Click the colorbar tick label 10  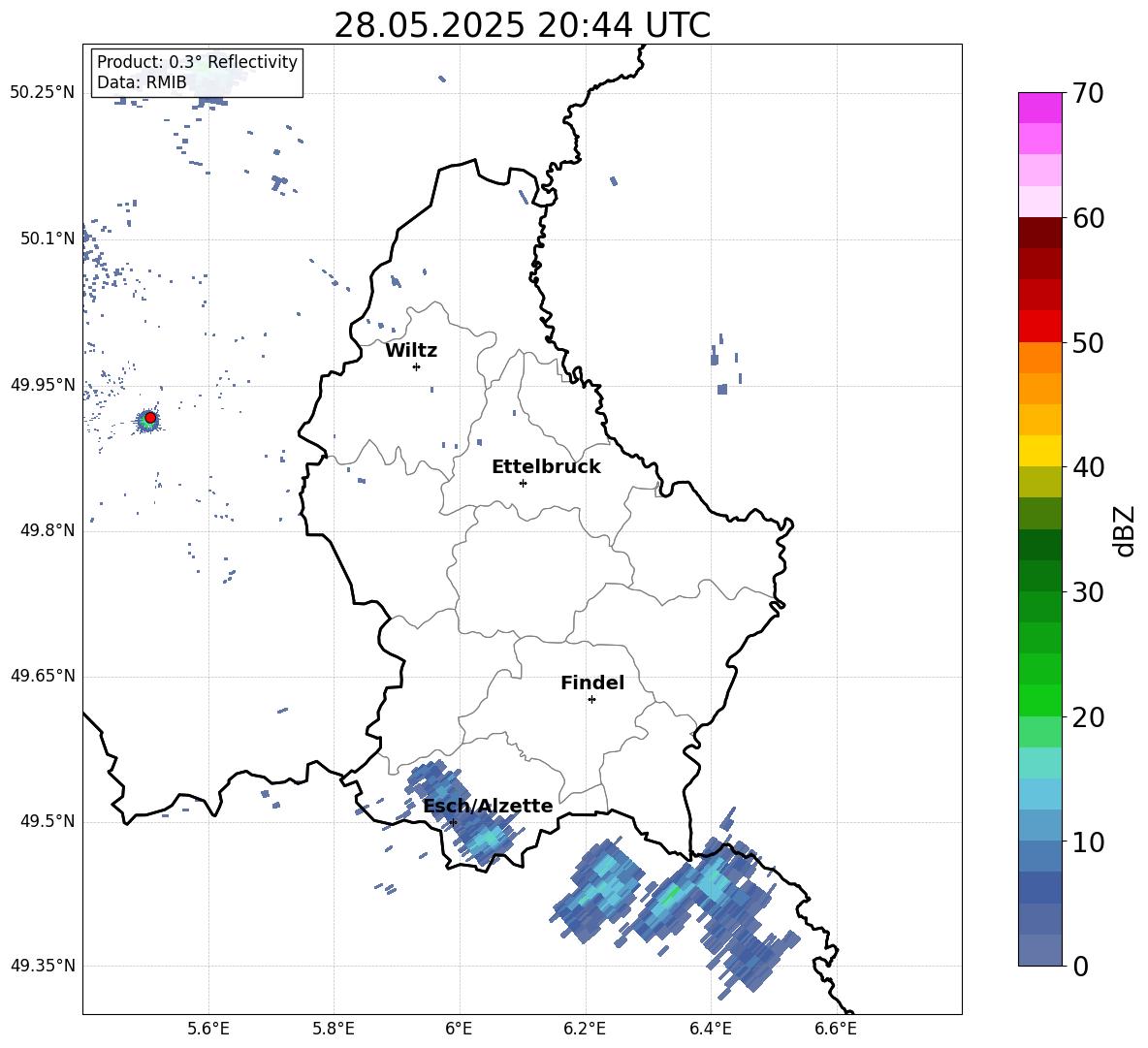pos(1088,842)
